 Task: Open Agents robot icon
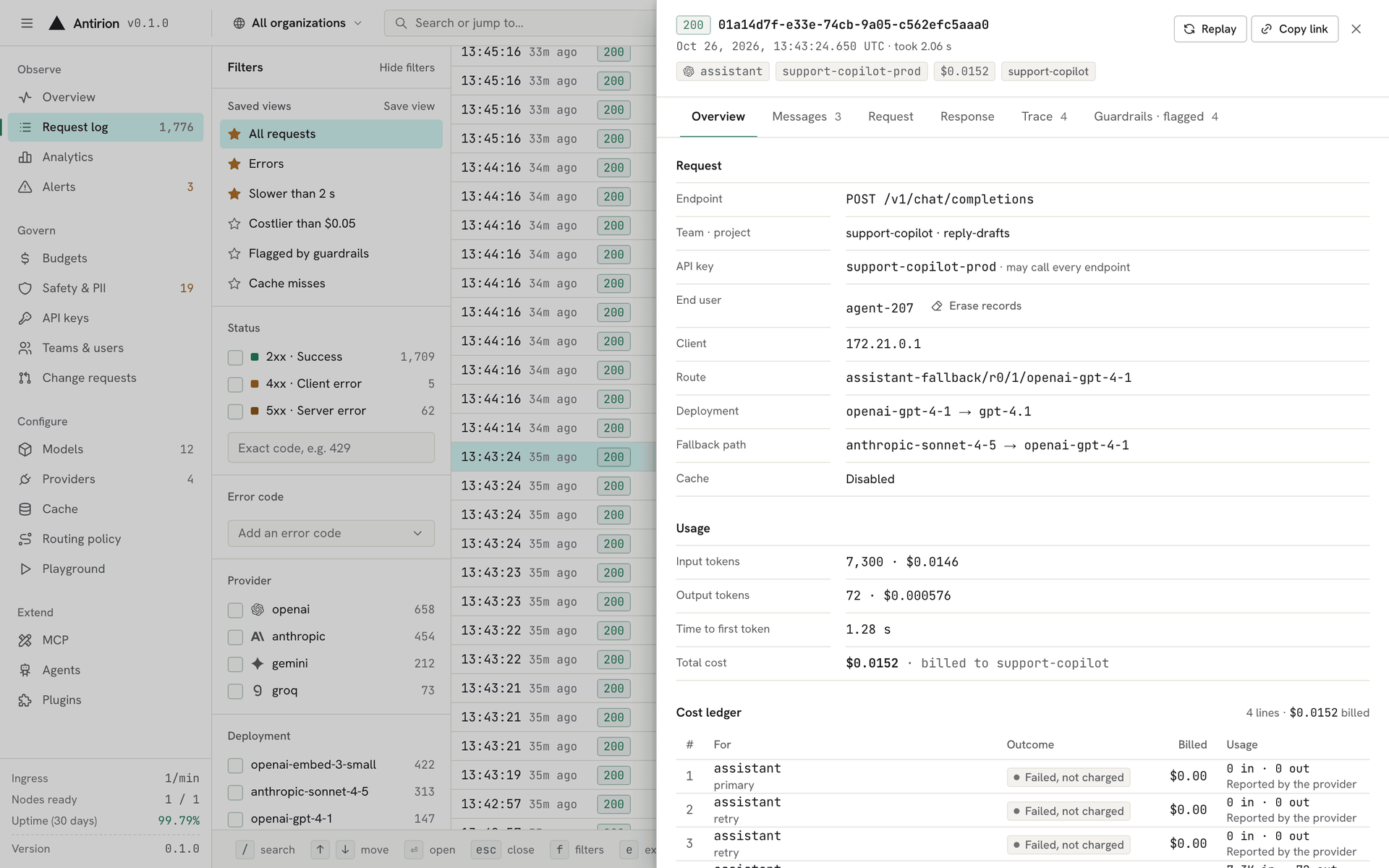tap(25, 670)
